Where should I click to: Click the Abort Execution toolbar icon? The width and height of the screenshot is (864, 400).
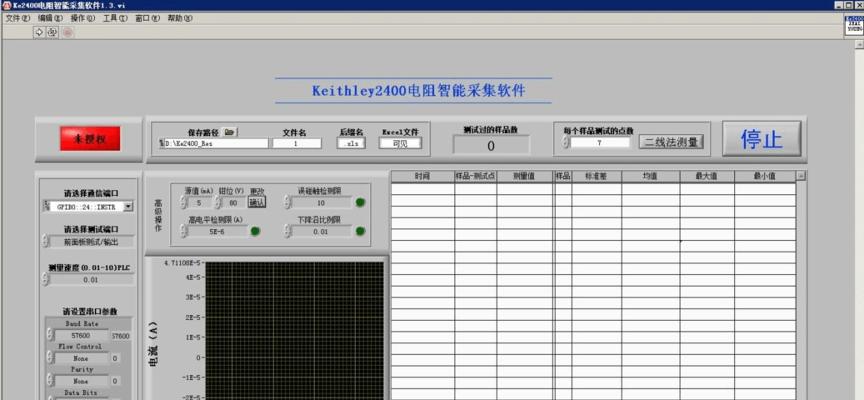tap(68, 33)
